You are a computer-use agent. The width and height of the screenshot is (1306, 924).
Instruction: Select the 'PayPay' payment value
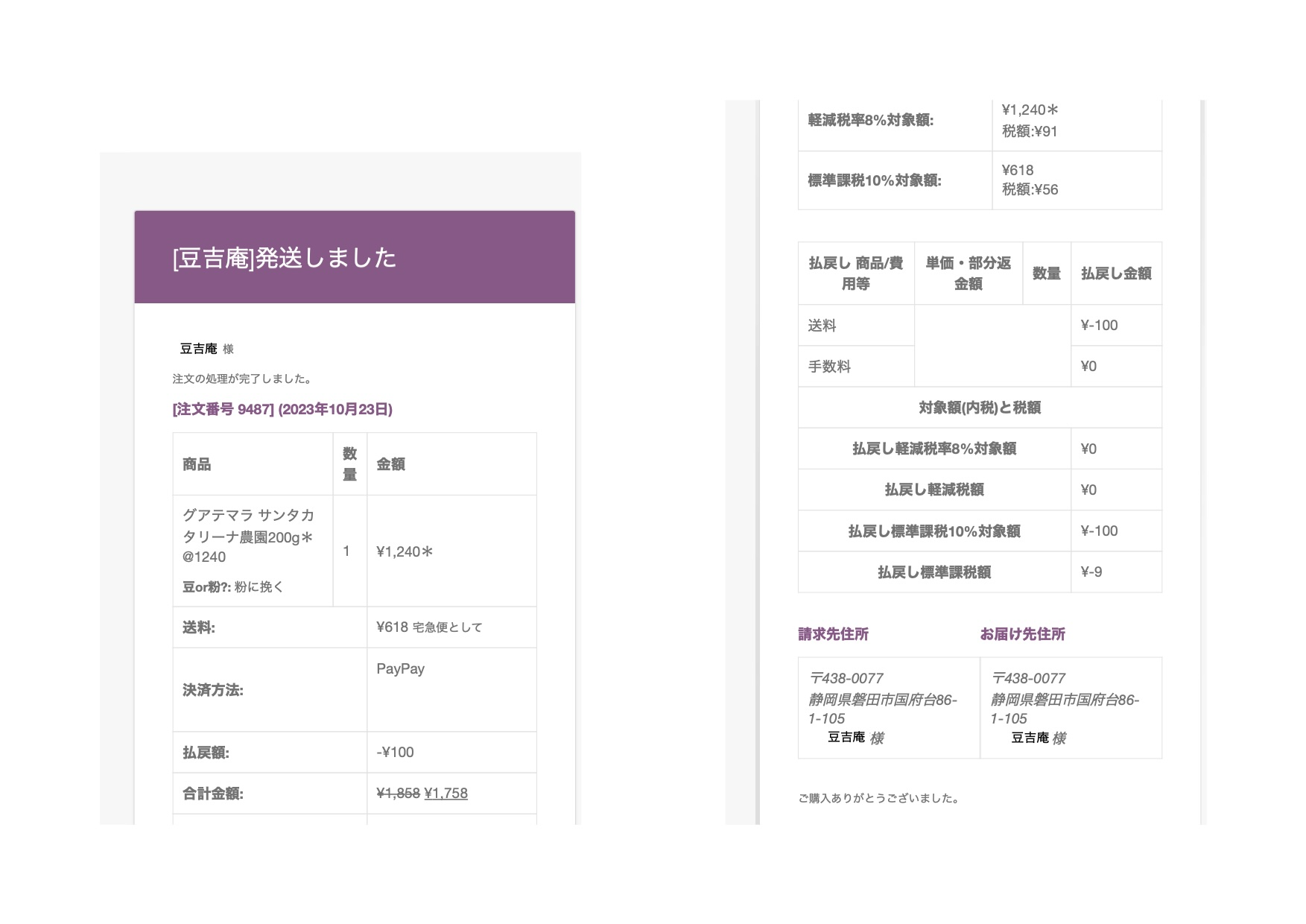coord(400,668)
